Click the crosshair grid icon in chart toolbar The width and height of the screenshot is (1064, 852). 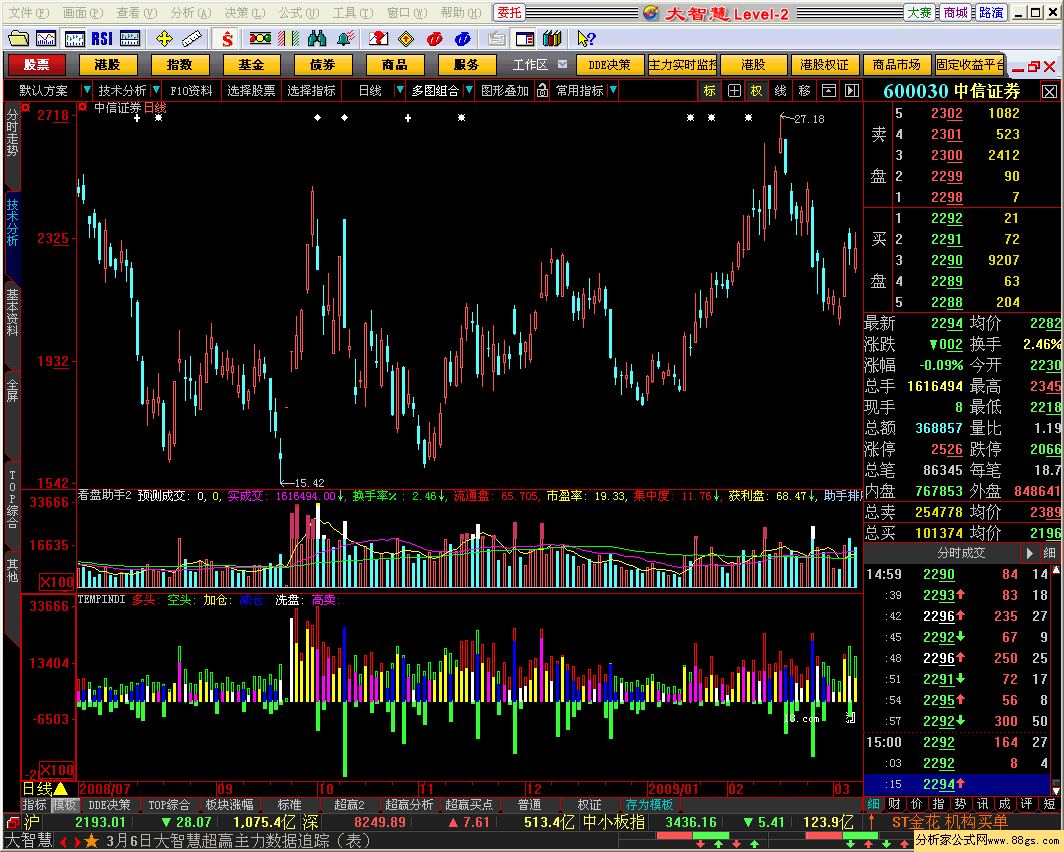734,90
